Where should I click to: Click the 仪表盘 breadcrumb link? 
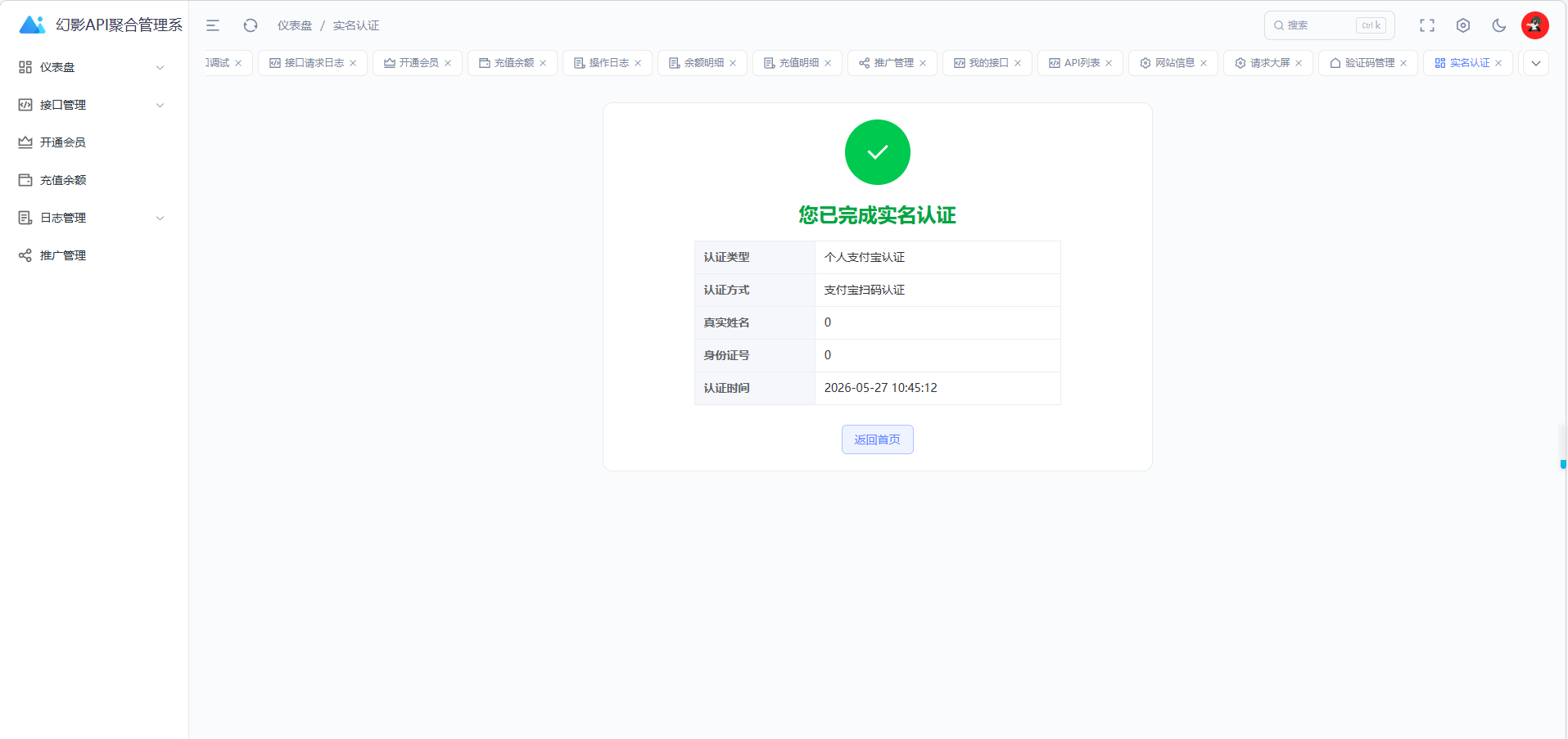(x=295, y=25)
